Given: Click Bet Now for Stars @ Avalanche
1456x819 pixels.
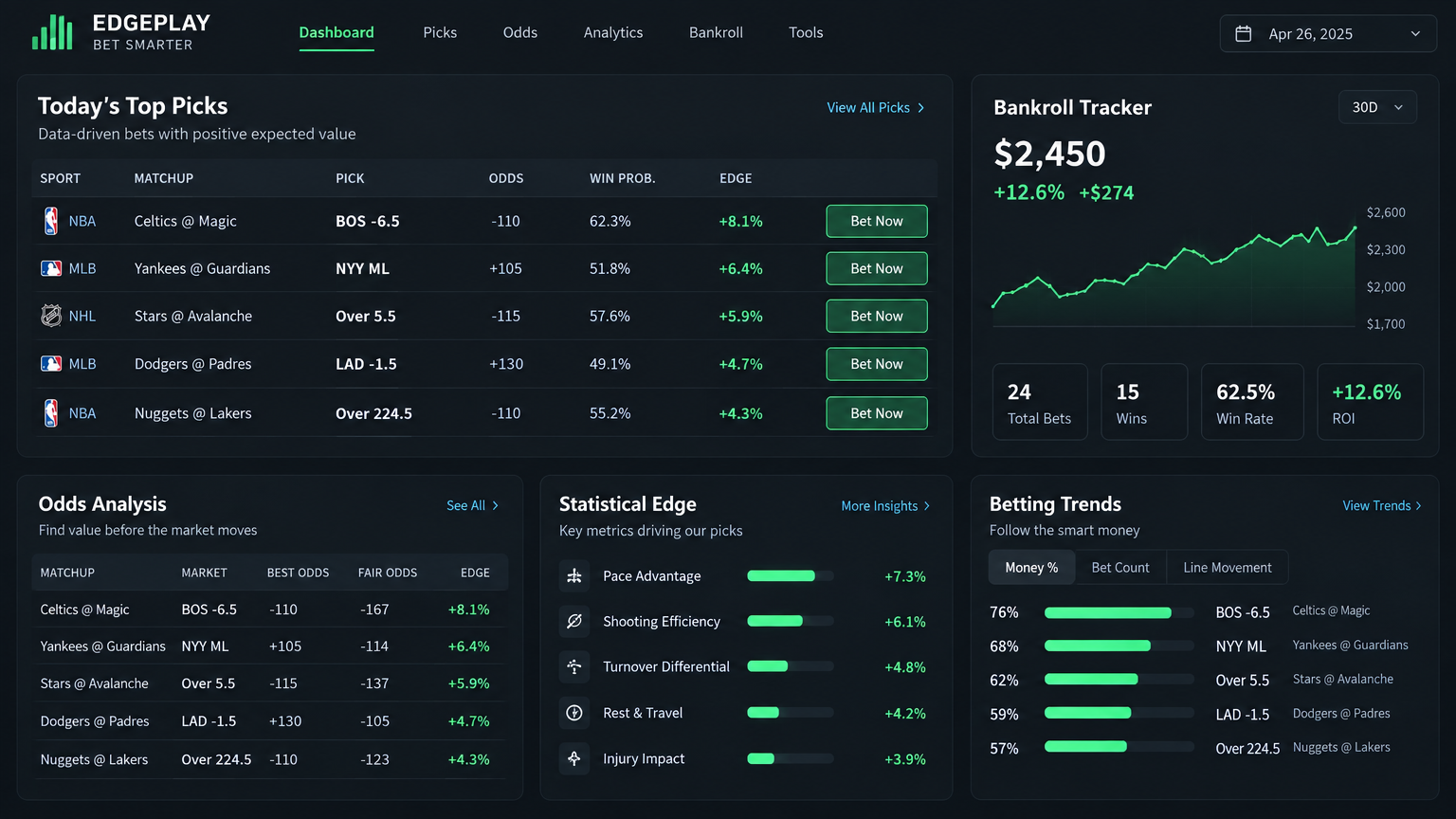Looking at the screenshot, I should click(877, 316).
